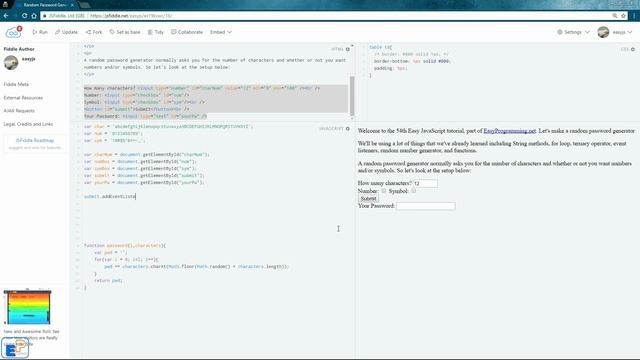Click the submit.addEventListe line in the JavaScript editor
Screen dimensions: 640x360
pos(110,196)
